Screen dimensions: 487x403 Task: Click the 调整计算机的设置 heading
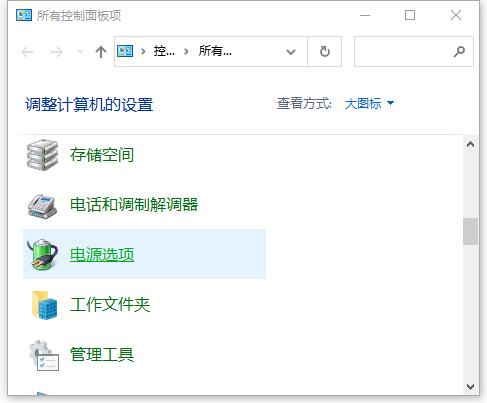89,105
